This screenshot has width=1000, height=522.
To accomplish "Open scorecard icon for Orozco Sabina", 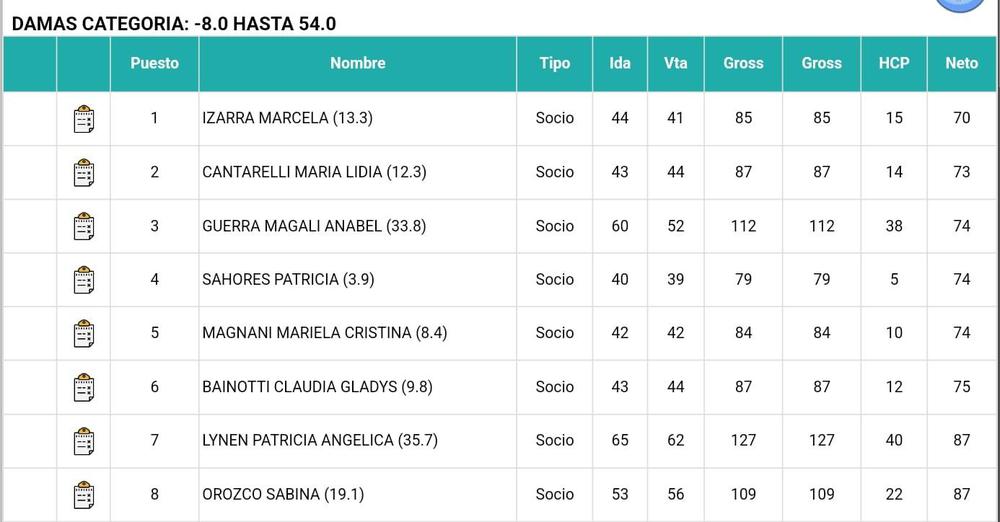I will tap(84, 495).
